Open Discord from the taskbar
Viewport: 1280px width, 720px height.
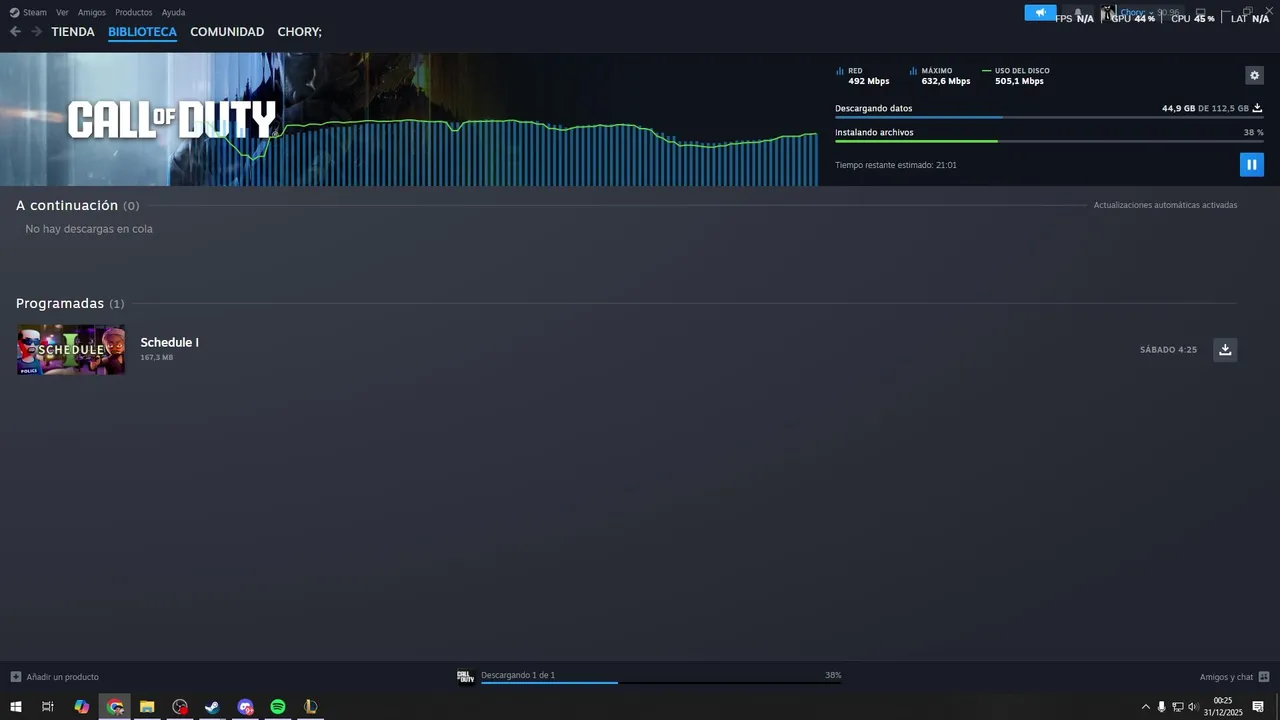coord(245,707)
